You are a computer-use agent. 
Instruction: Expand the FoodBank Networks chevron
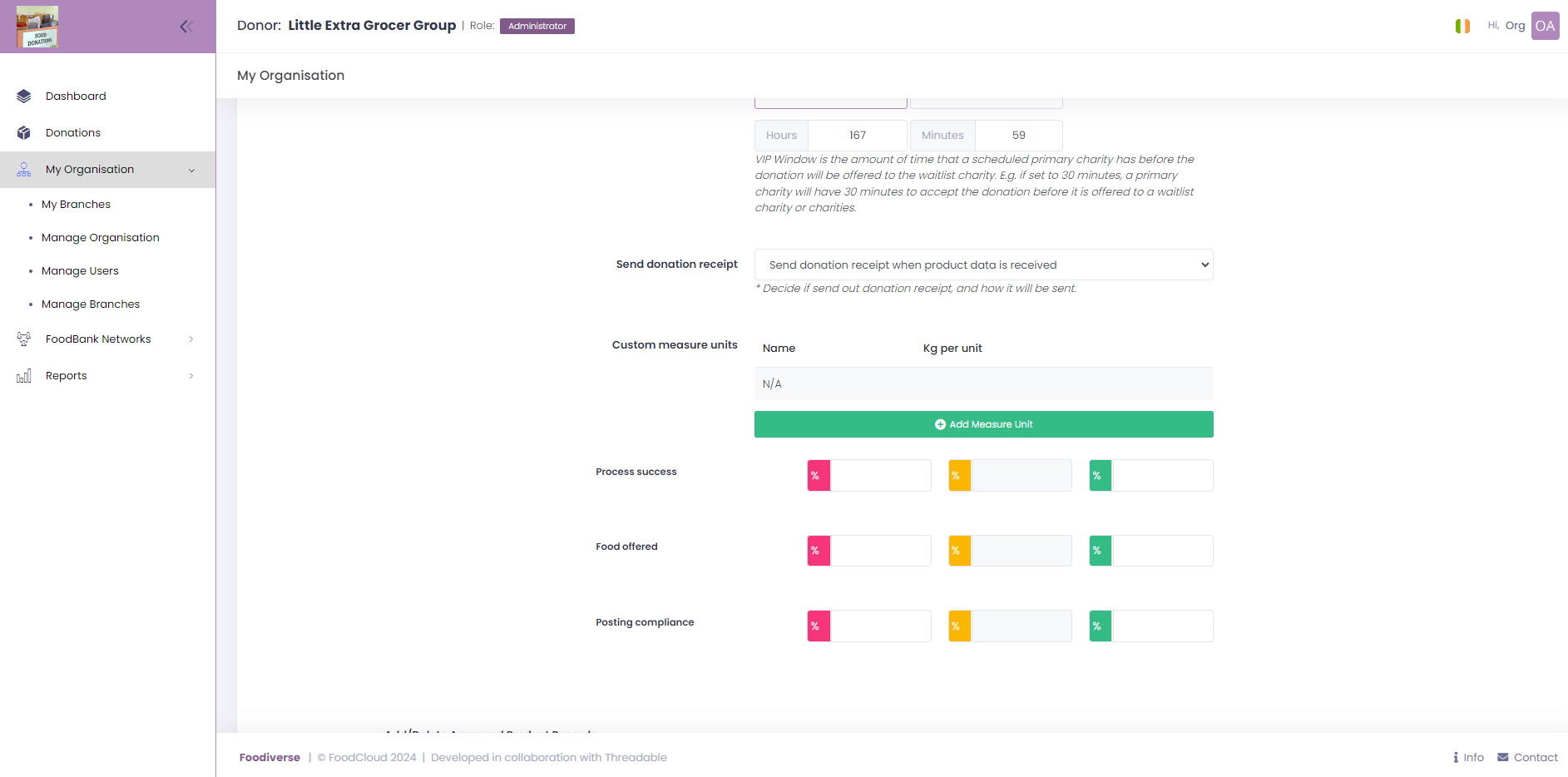191,339
